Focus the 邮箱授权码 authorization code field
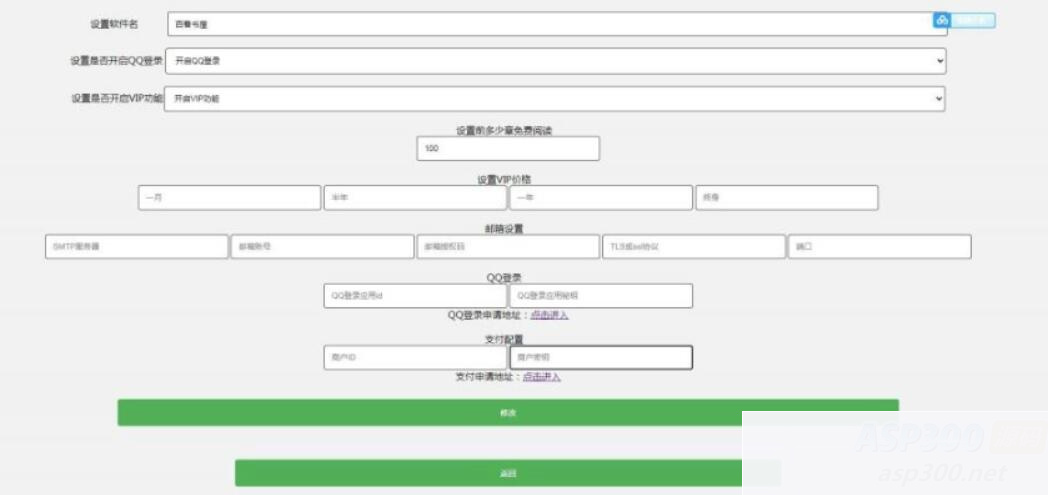 tap(508, 247)
